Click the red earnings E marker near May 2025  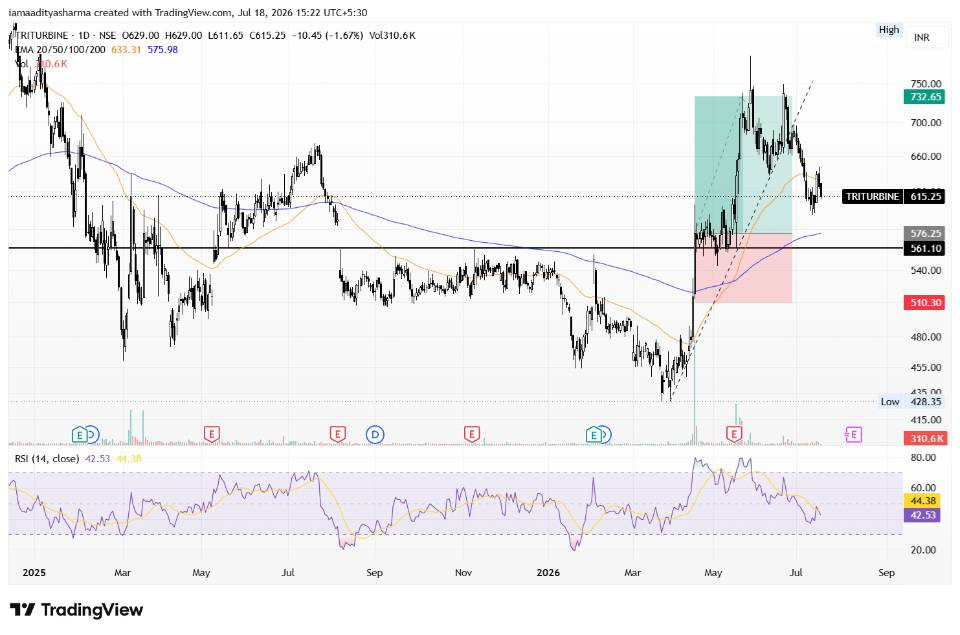click(x=211, y=435)
